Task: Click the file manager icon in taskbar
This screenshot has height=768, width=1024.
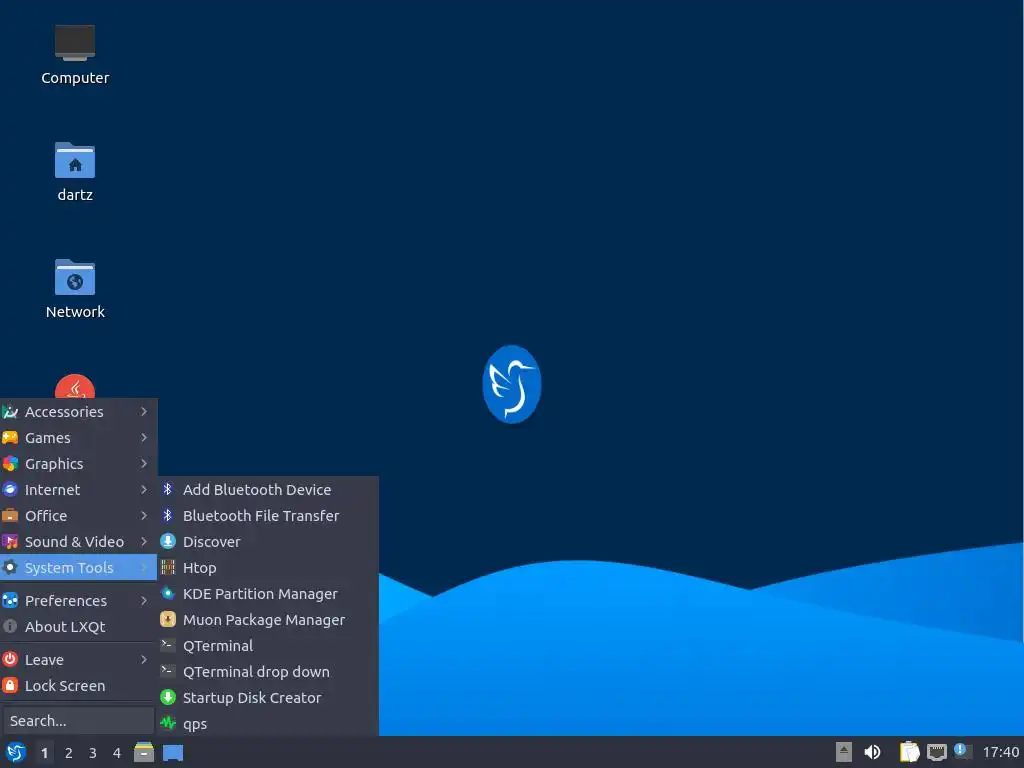Action: [x=144, y=752]
